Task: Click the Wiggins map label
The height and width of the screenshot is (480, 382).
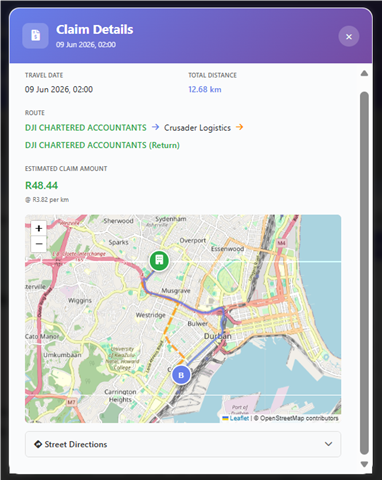Action: click(x=80, y=300)
